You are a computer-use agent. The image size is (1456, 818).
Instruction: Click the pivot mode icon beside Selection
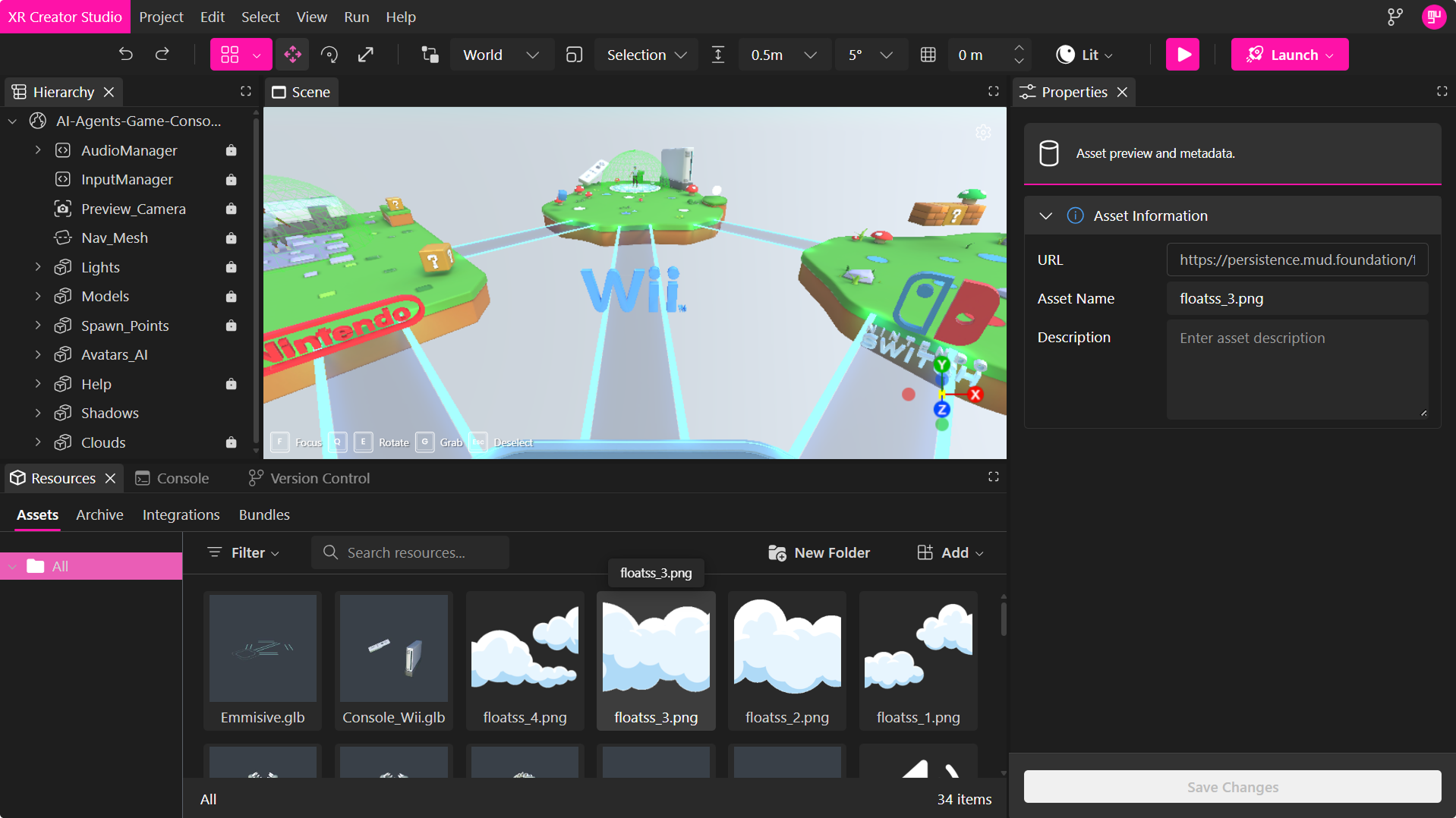tap(575, 55)
